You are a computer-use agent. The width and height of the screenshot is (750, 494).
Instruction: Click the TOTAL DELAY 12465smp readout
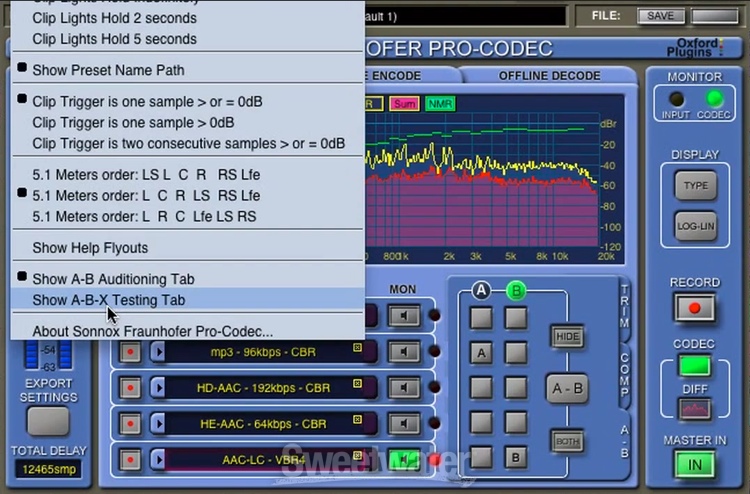point(48,469)
